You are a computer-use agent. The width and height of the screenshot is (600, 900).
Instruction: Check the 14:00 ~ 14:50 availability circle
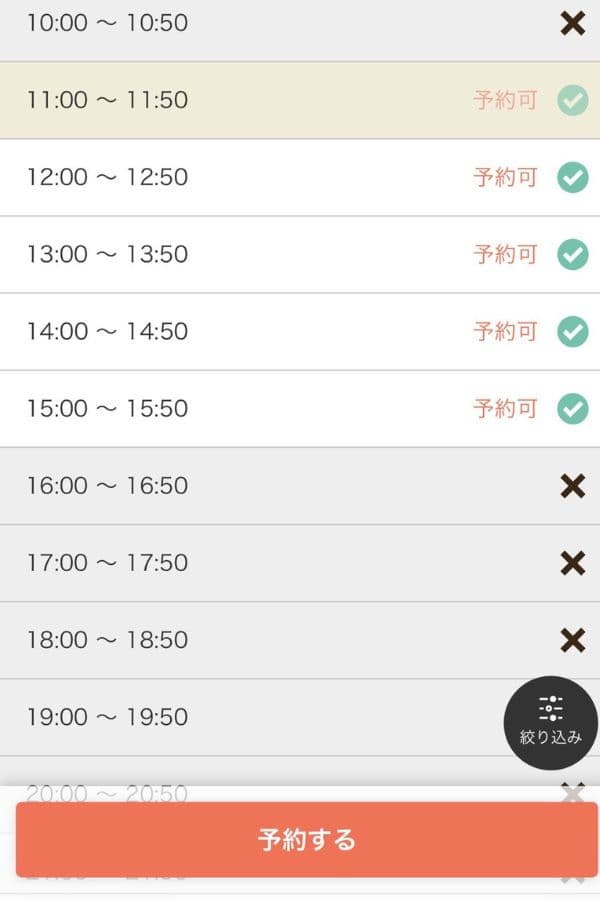click(x=572, y=332)
